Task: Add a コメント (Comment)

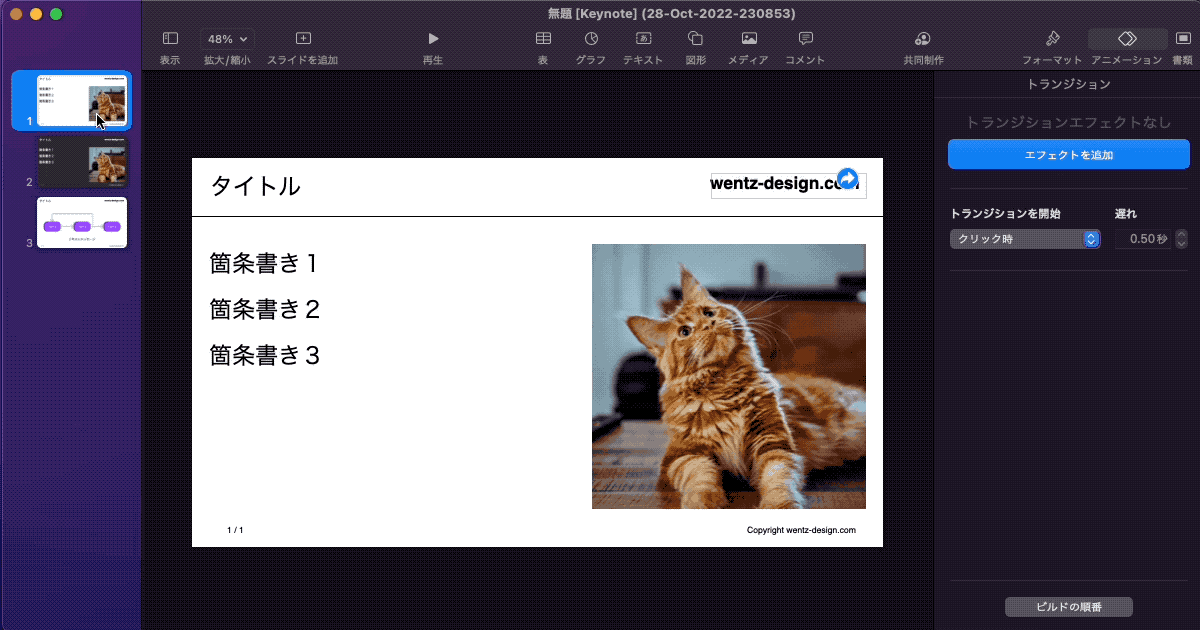Action: pyautogui.click(x=805, y=45)
